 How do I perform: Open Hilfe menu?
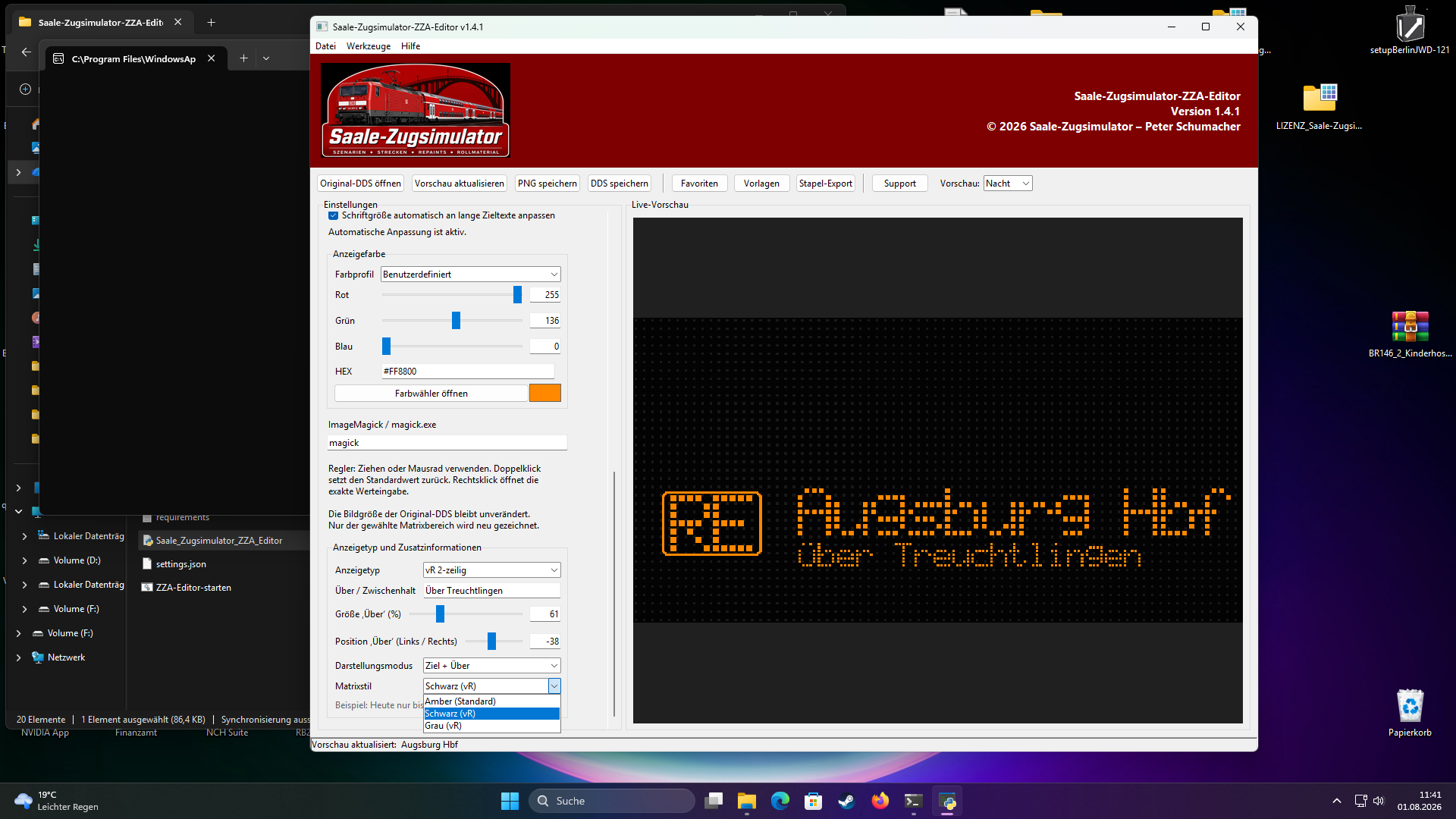(410, 46)
